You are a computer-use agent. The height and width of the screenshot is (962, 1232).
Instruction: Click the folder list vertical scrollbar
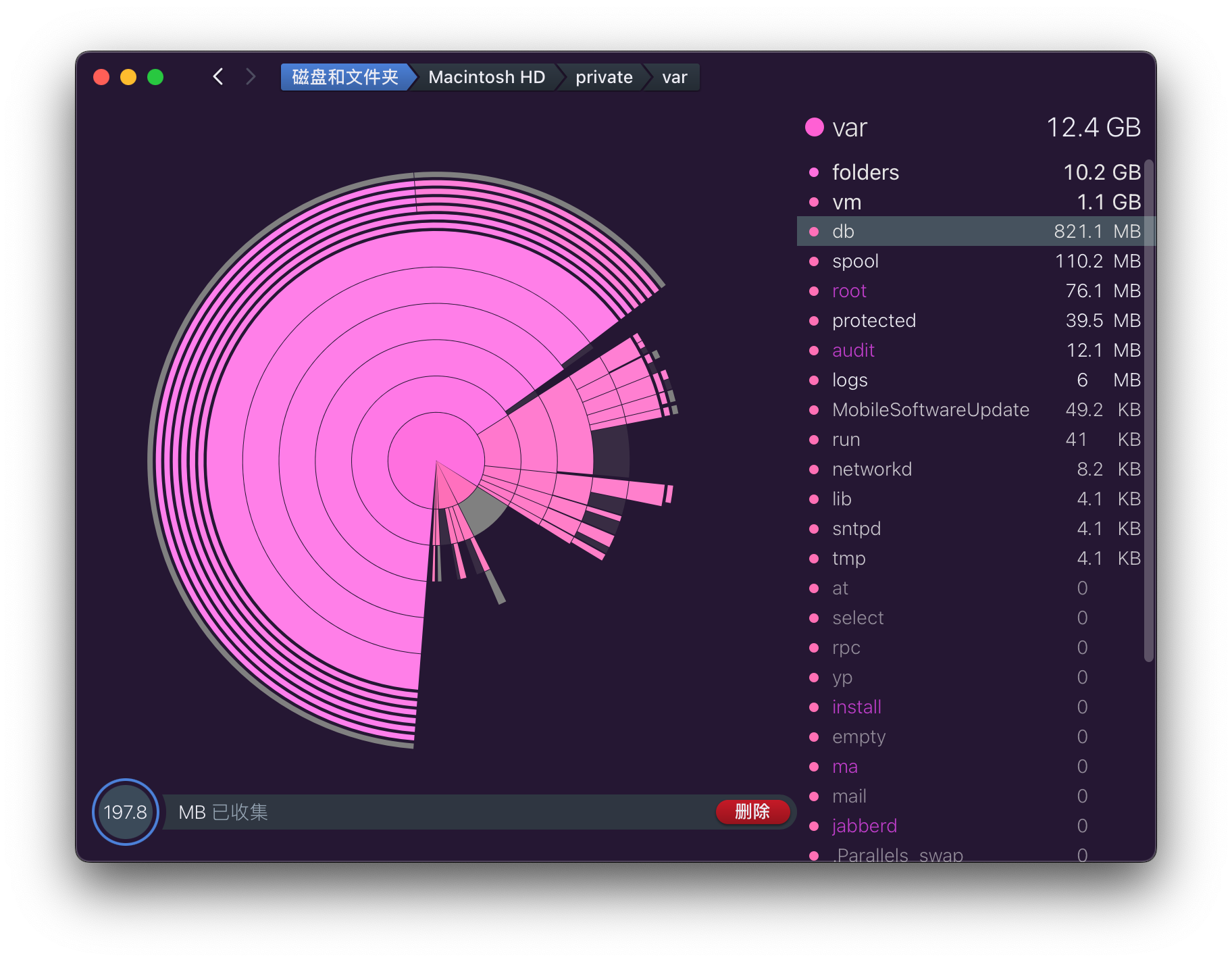(x=1148, y=410)
